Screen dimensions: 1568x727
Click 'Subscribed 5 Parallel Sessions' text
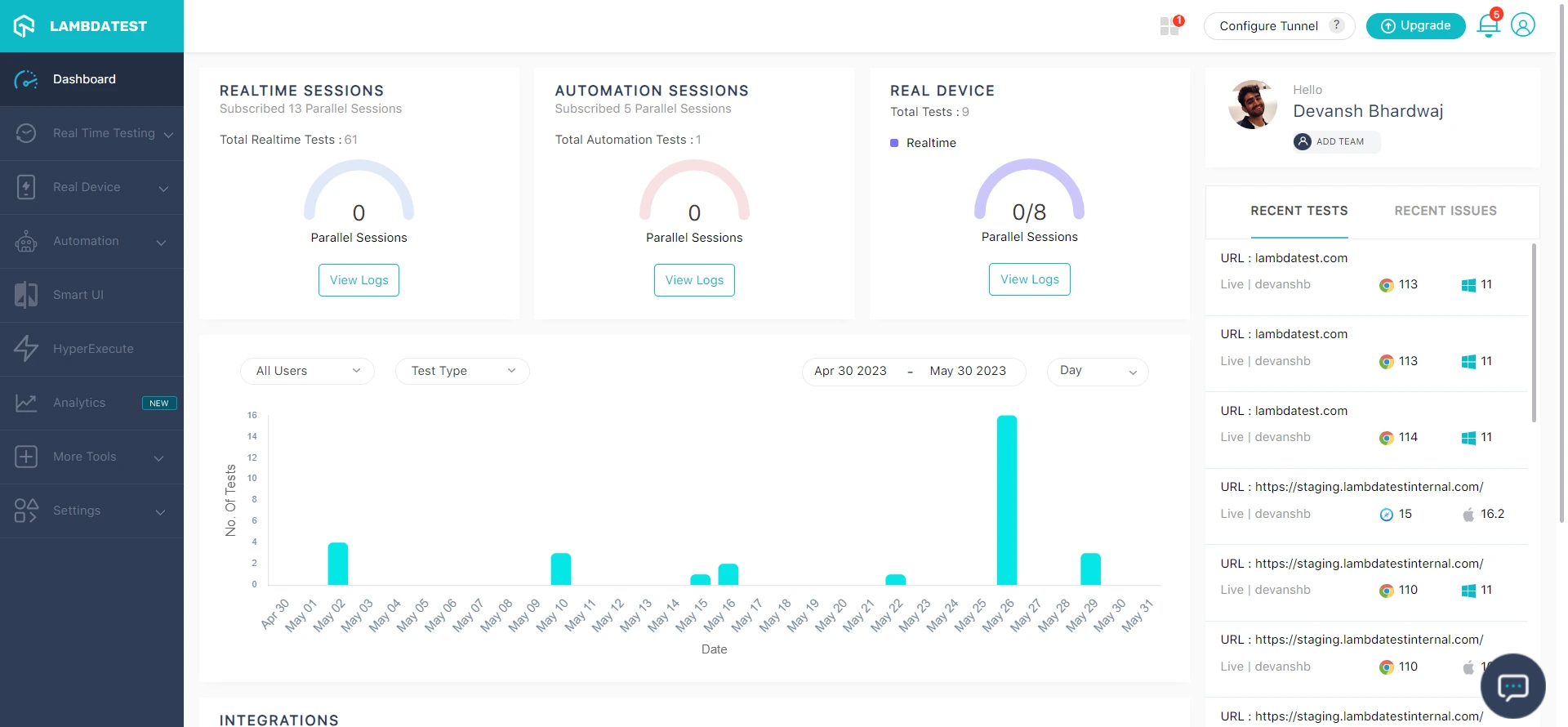click(x=643, y=109)
